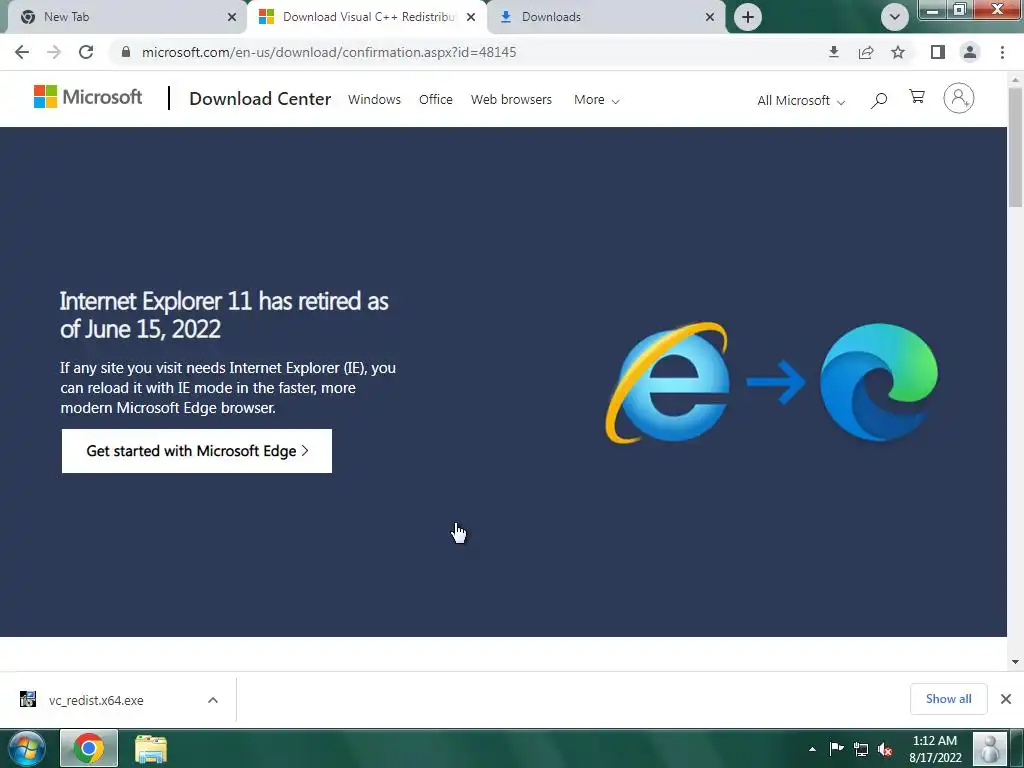Viewport: 1024px width, 768px height.
Task: Click the address bar URL
Action: point(328,52)
